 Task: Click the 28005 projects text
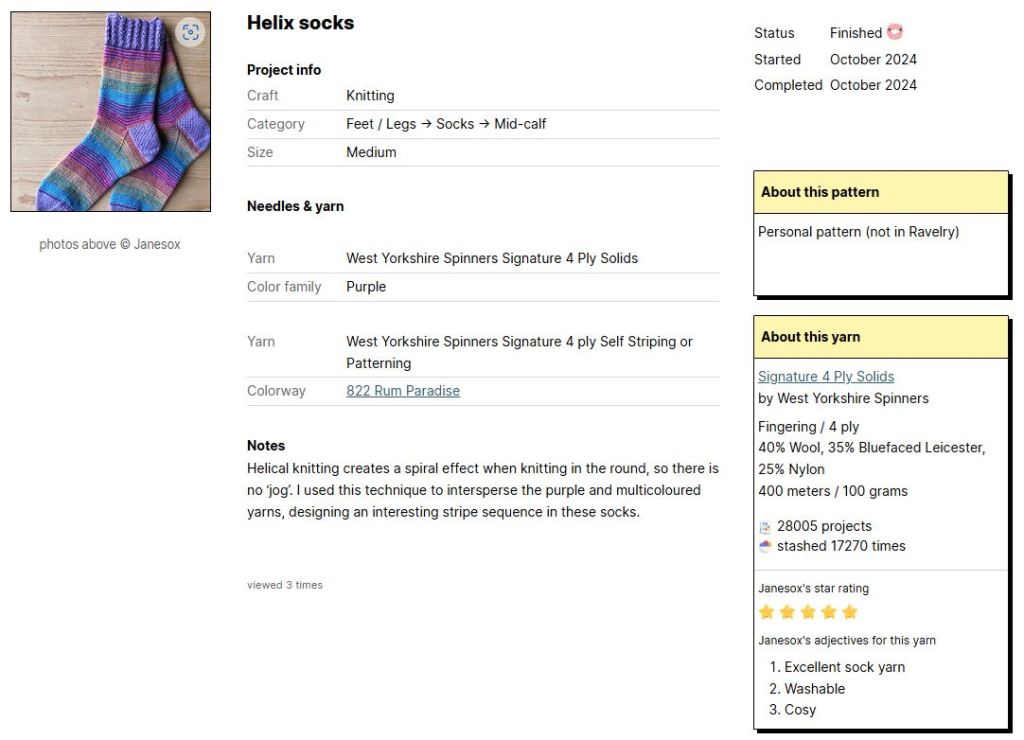tap(824, 526)
